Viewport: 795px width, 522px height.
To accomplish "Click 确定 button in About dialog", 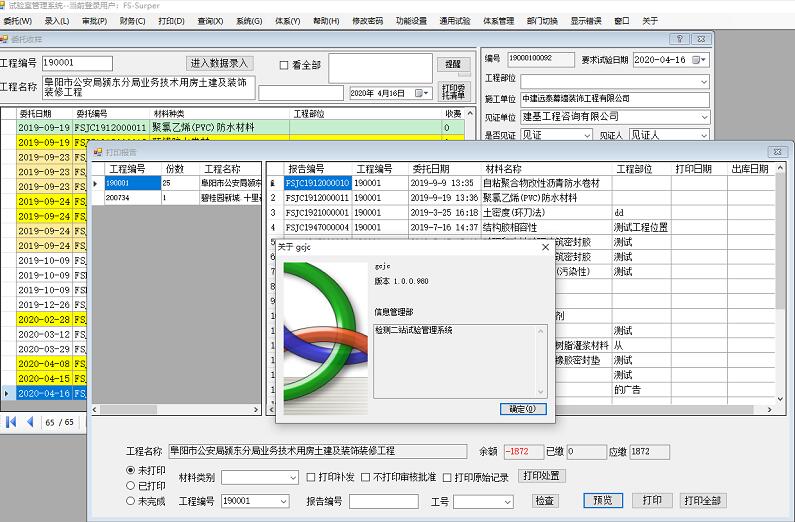I will pos(522,409).
